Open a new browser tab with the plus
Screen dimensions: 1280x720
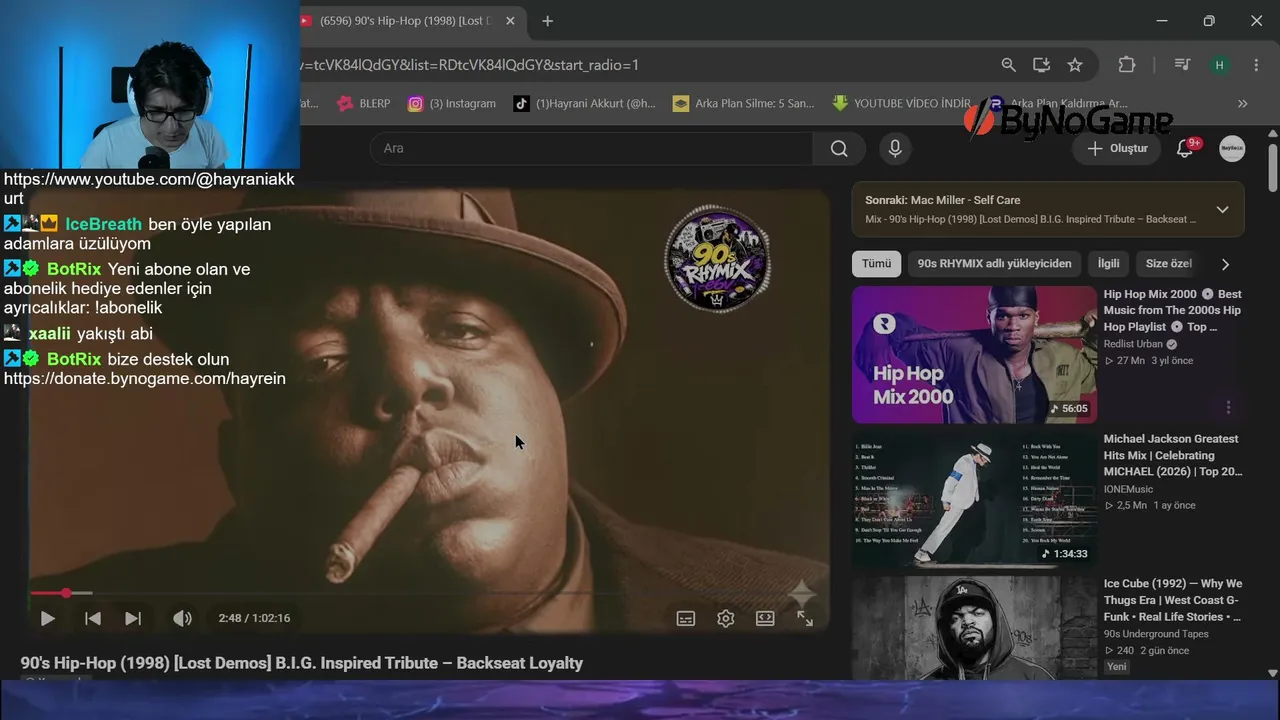(x=547, y=21)
